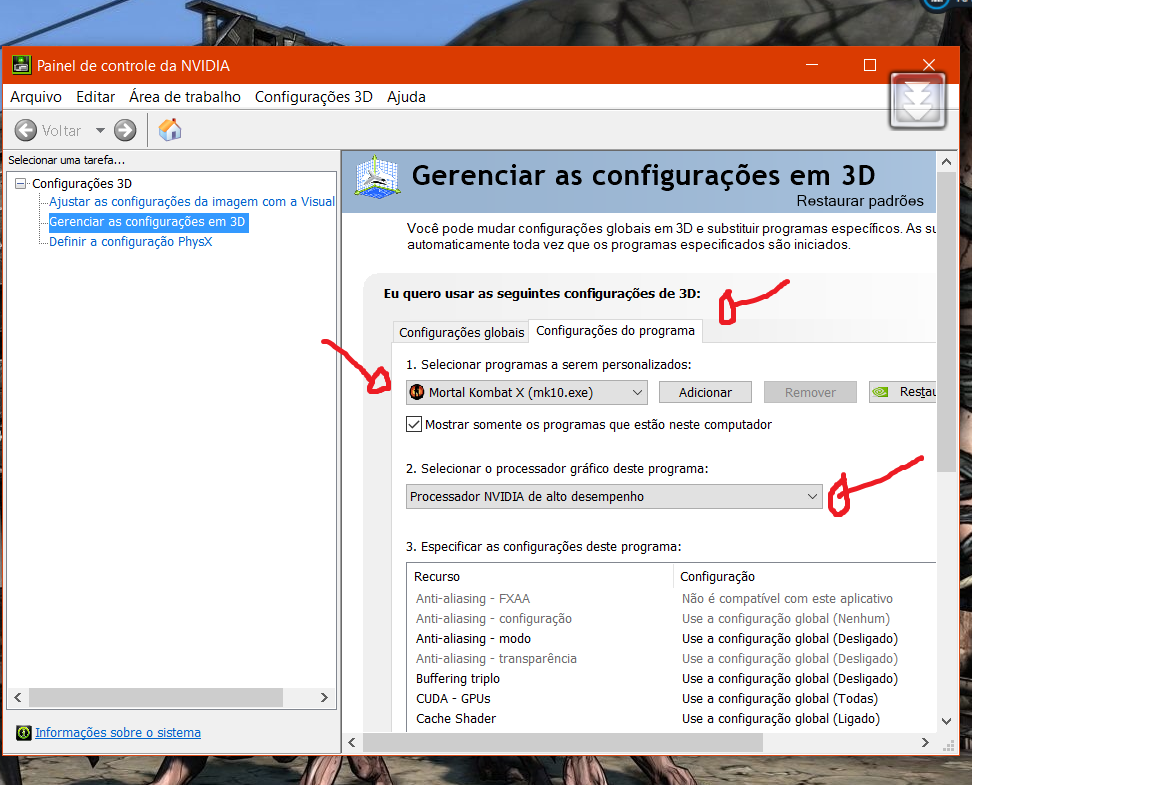
Task: Switch to the Configurações globais tab
Action: (461, 332)
